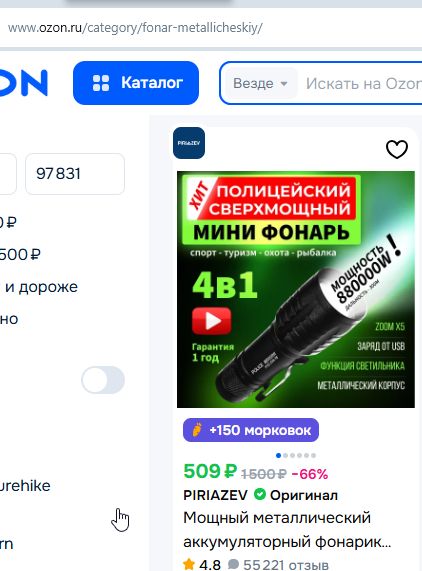Play the product video on flashlight image
Viewport: 422px width, 571px height.
click(x=212, y=321)
